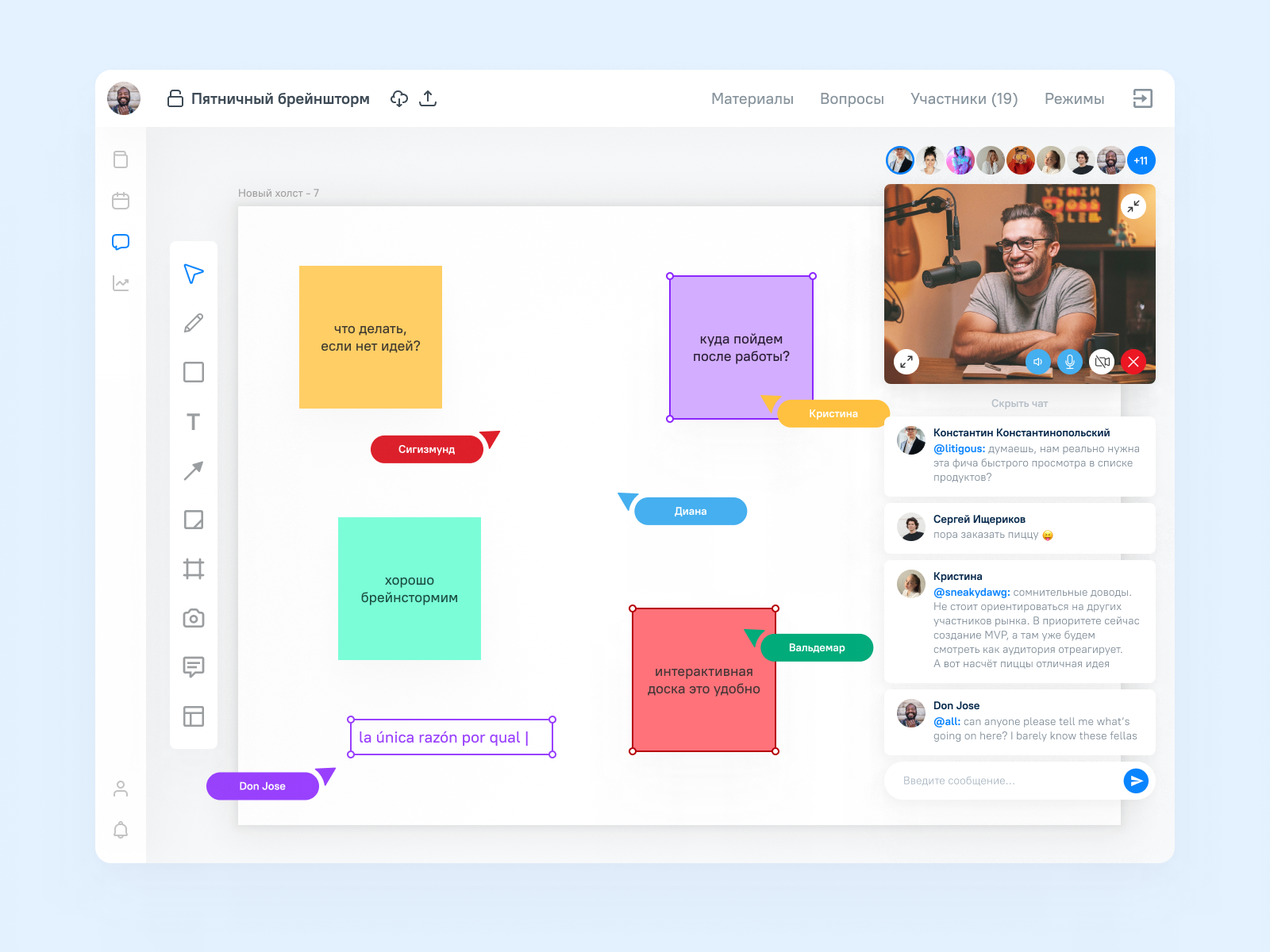This screenshot has height=952, width=1270.
Task: Click the lock icon beside board title
Action: [175, 98]
